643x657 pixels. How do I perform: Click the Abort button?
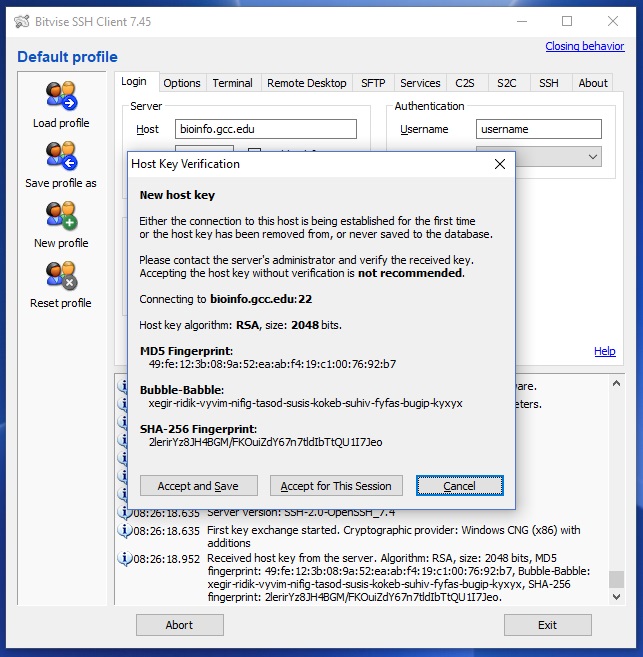180,625
